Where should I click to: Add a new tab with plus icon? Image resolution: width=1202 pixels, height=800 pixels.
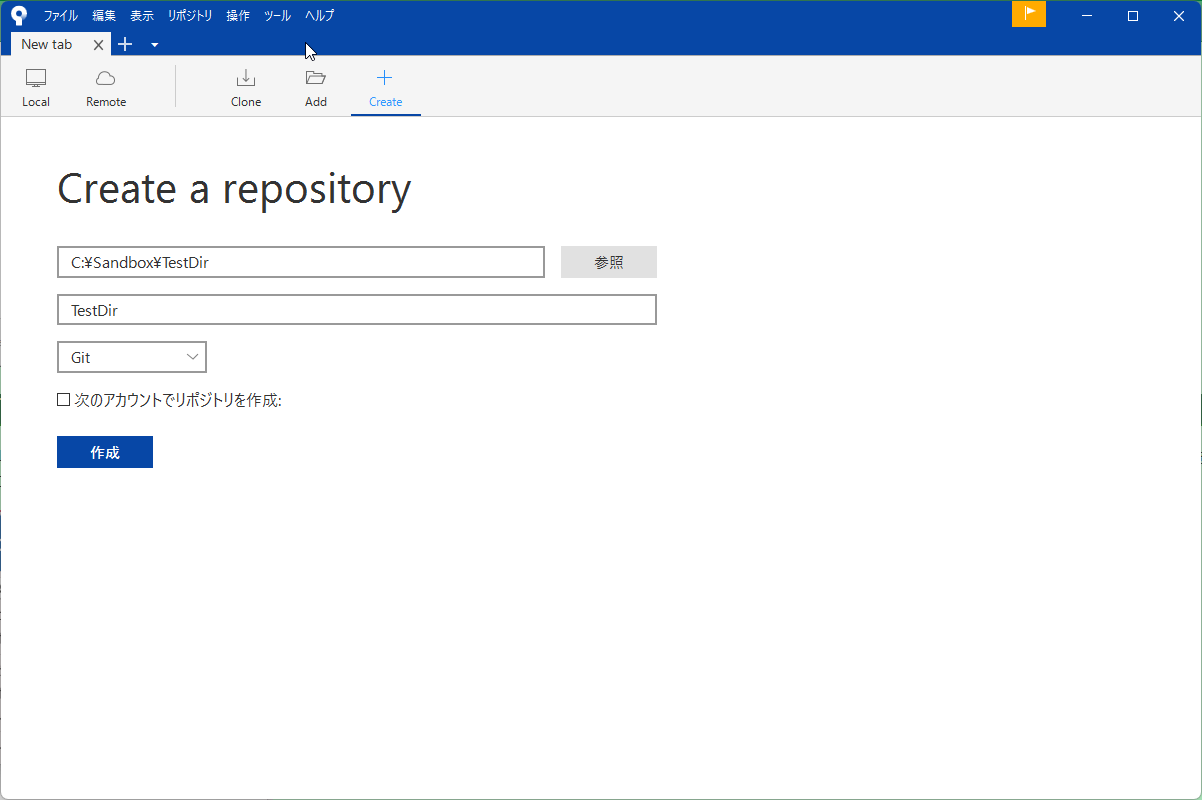(125, 44)
